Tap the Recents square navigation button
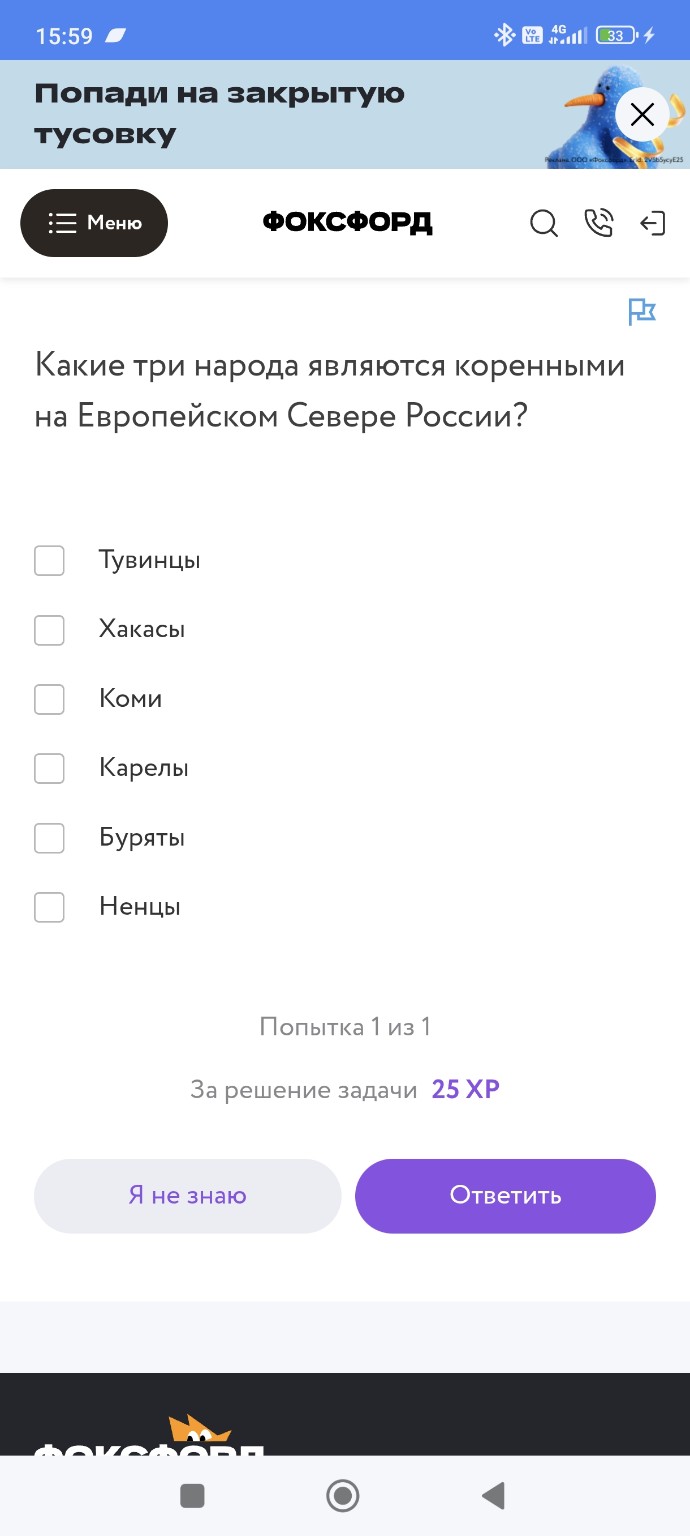690x1536 pixels. 192,1495
